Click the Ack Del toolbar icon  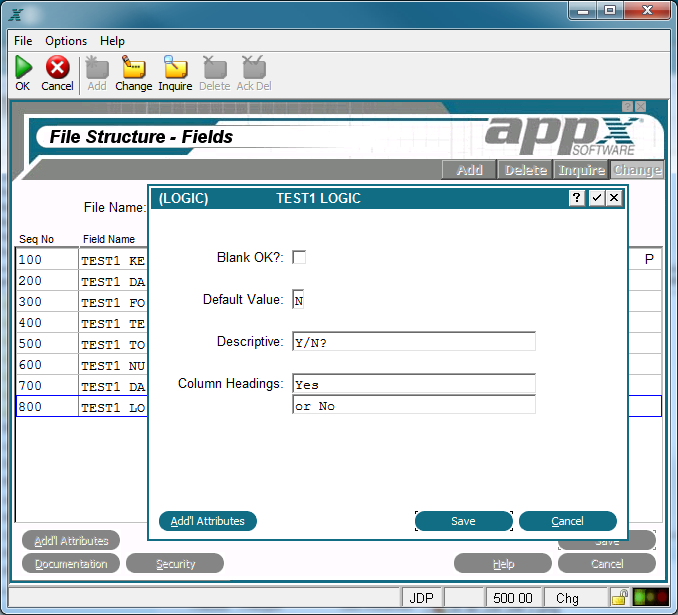pos(254,67)
